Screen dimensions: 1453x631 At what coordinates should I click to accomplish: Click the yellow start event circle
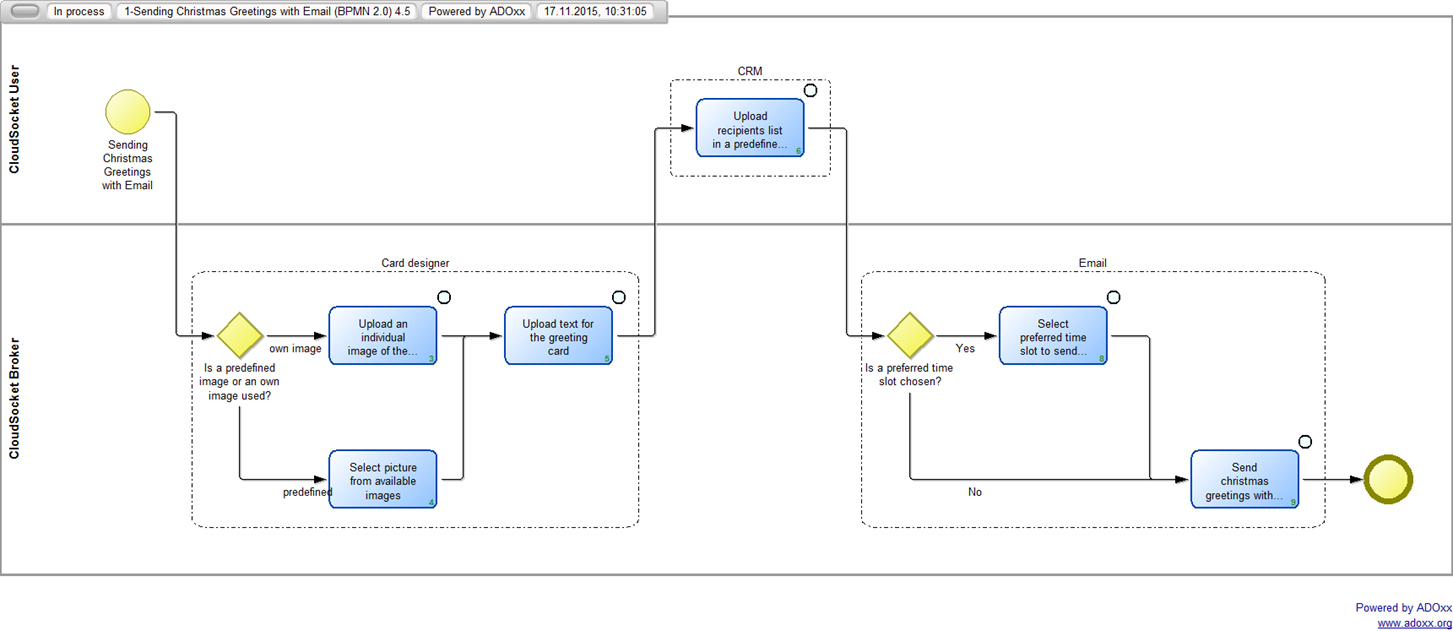tap(128, 111)
